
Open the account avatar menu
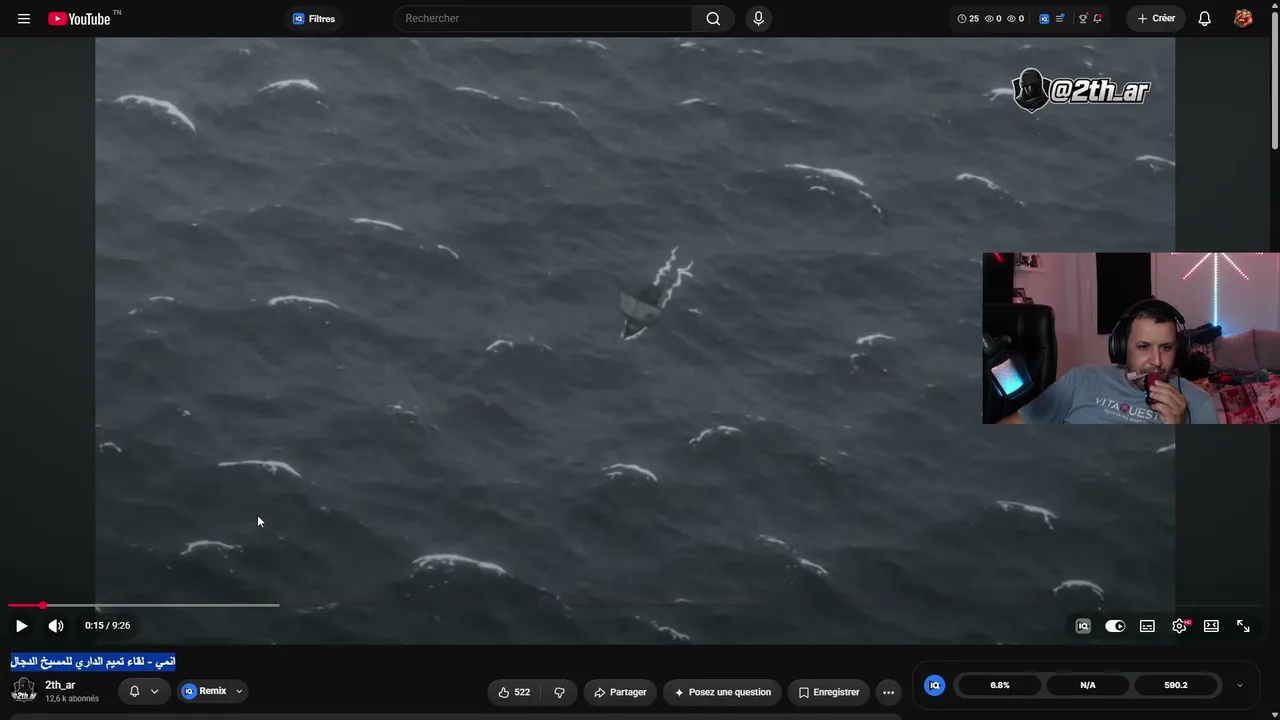tap(1243, 19)
